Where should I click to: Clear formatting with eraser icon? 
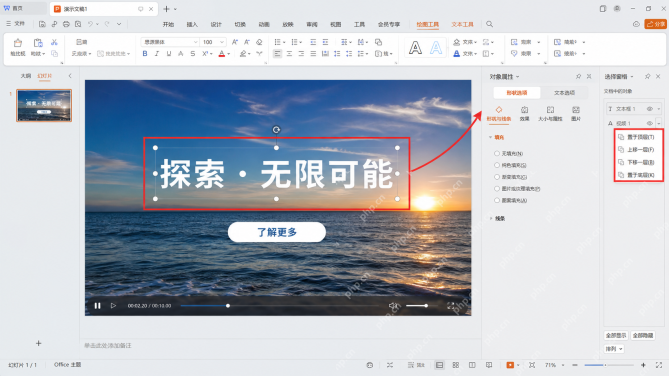pyautogui.click(x=259, y=42)
